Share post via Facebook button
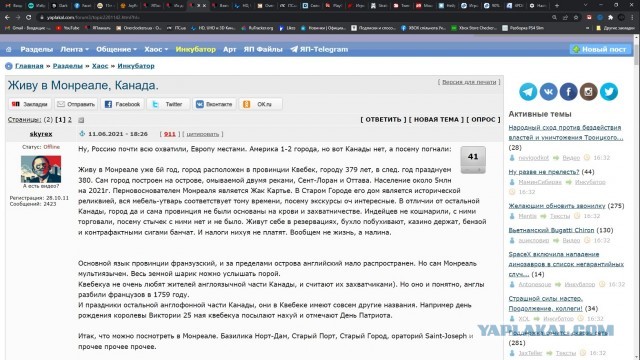This screenshot has height=360, width=640. click(122, 104)
